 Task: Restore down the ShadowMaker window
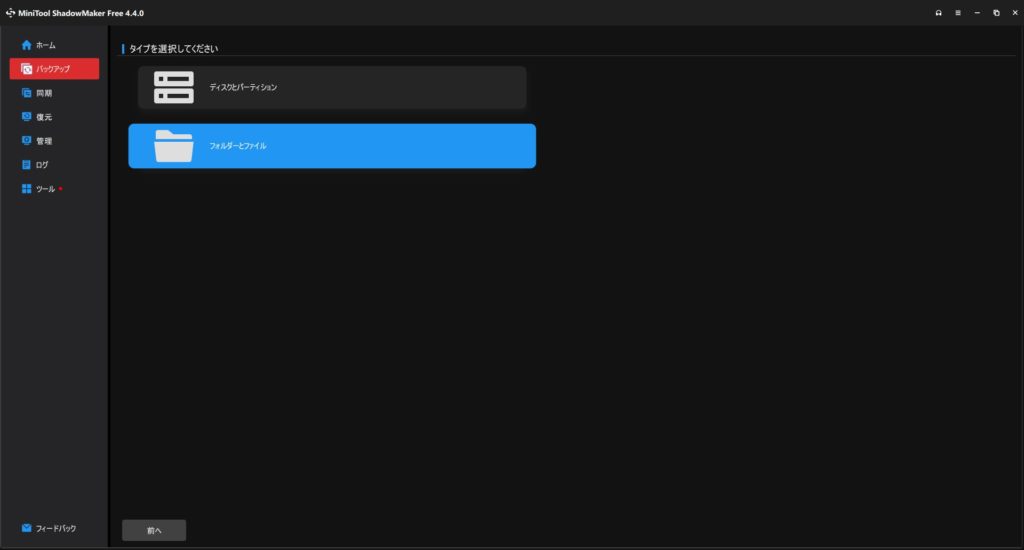[996, 13]
